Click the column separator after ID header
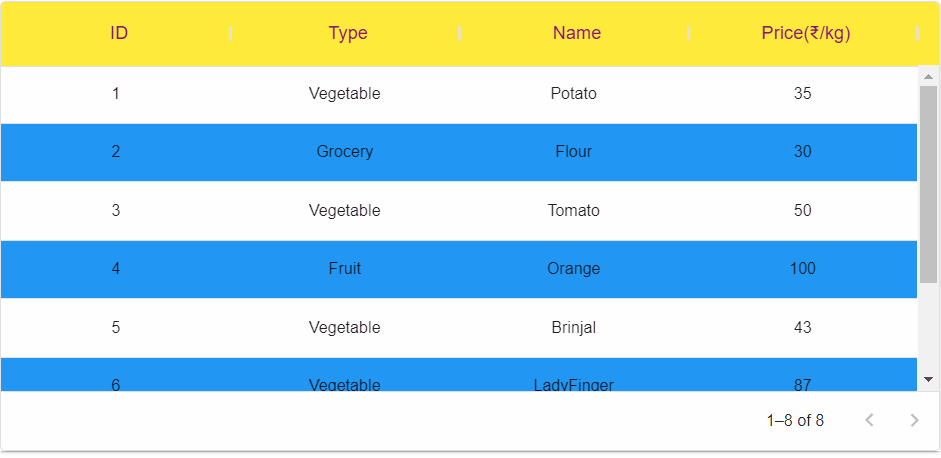This screenshot has width=941, height=458. [x=230, y=34]
